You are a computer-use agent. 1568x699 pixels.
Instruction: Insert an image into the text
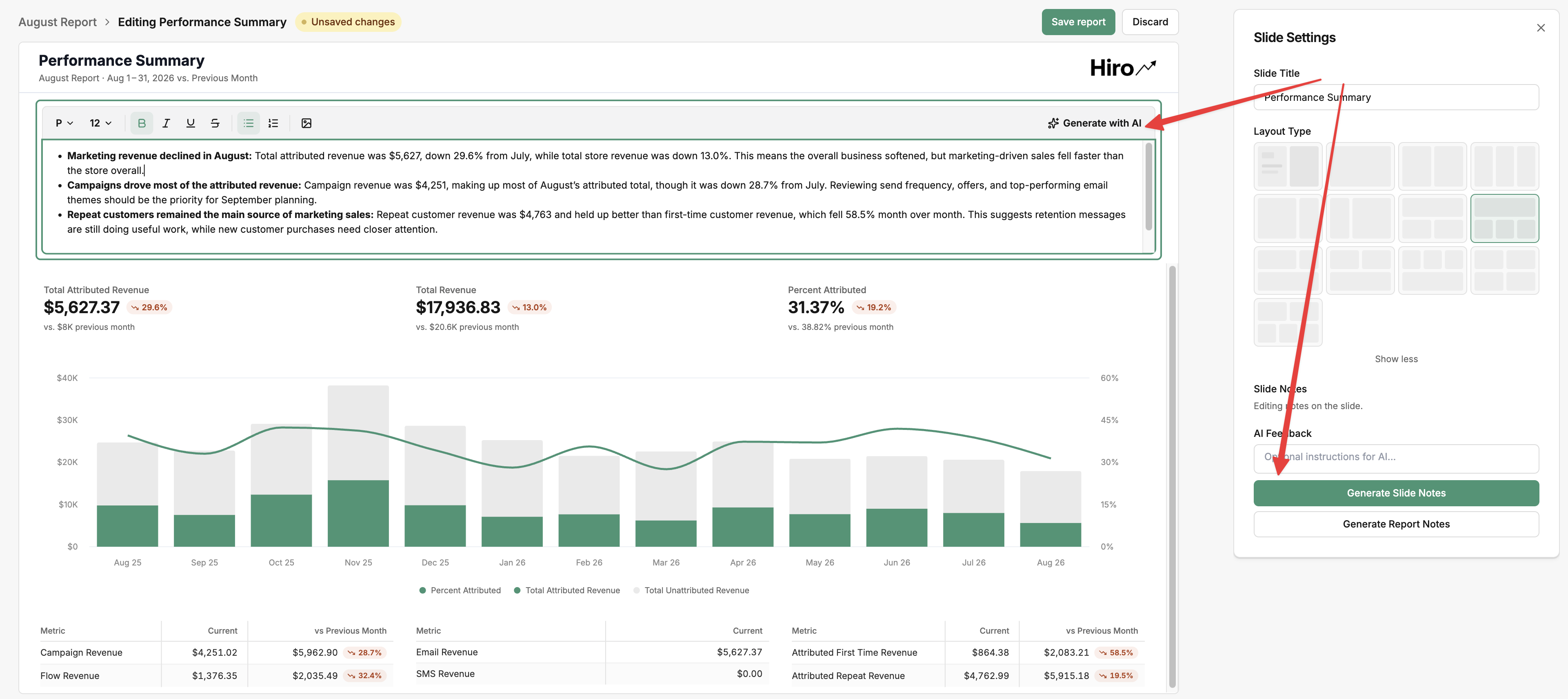306,123
